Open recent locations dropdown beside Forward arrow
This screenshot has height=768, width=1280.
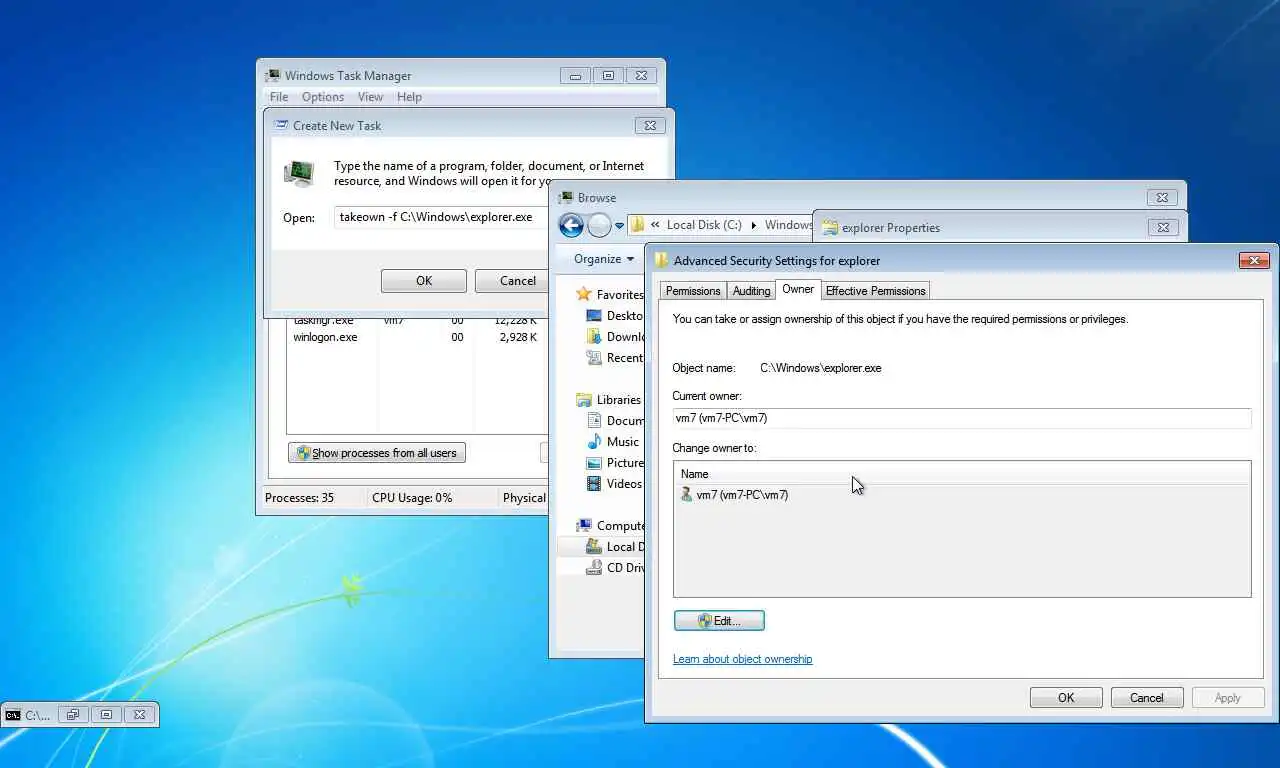click(619, 226)
